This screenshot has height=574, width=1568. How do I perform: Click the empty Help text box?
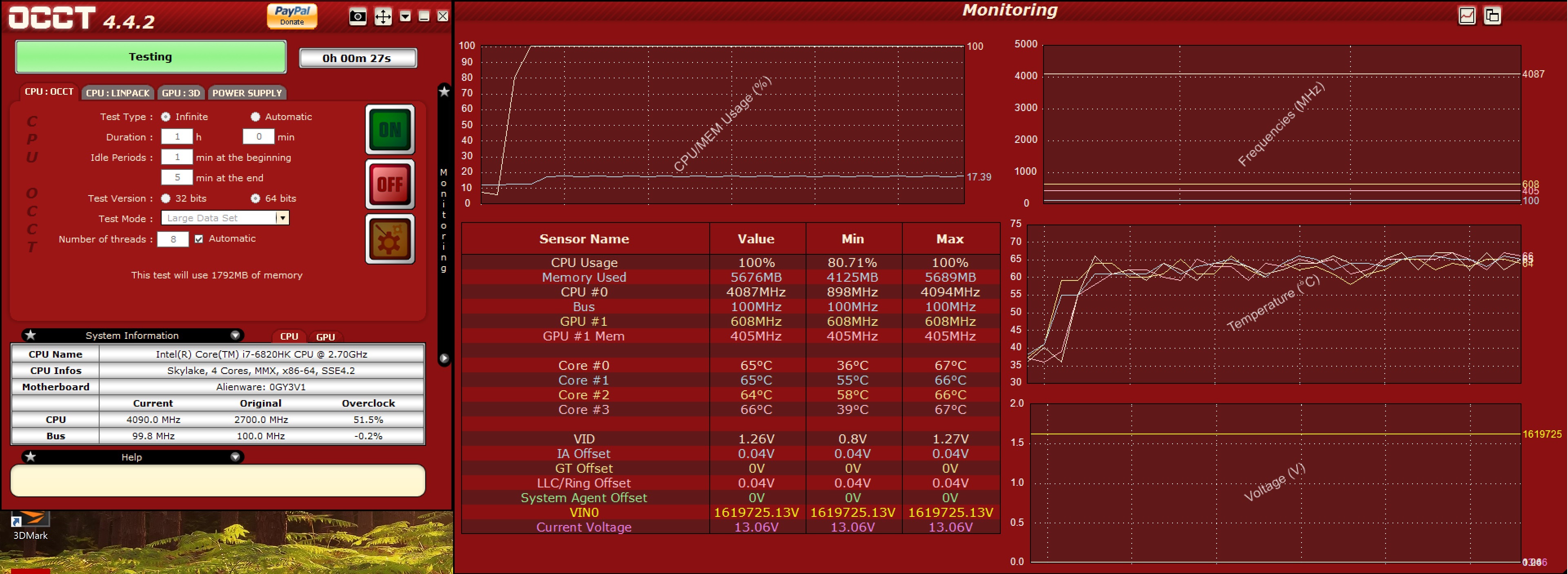(x=218, y=481)
